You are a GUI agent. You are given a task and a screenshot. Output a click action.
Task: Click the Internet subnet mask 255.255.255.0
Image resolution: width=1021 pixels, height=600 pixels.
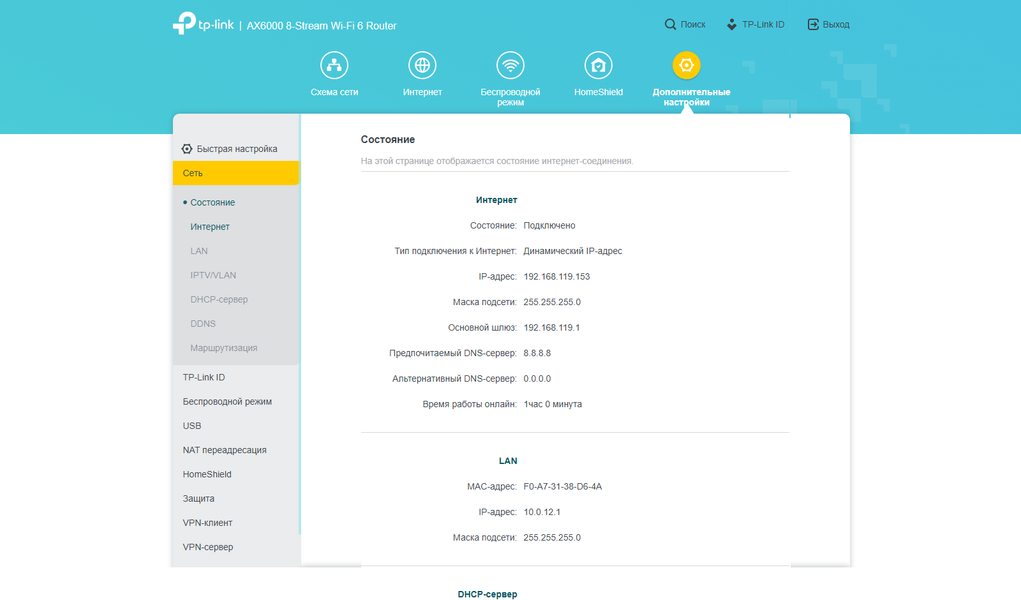coord(552,302)
